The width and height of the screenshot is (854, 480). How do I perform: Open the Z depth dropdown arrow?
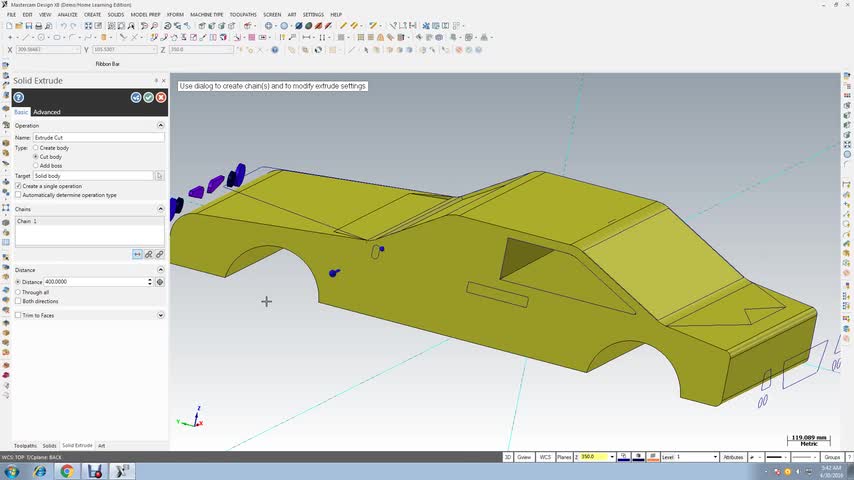click(612, 457)
